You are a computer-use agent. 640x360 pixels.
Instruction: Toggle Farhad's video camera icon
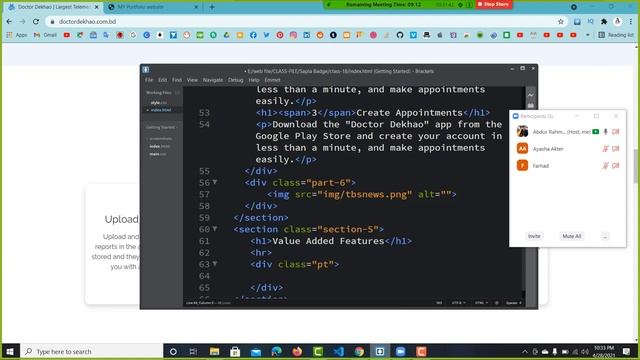pos(616,166)
